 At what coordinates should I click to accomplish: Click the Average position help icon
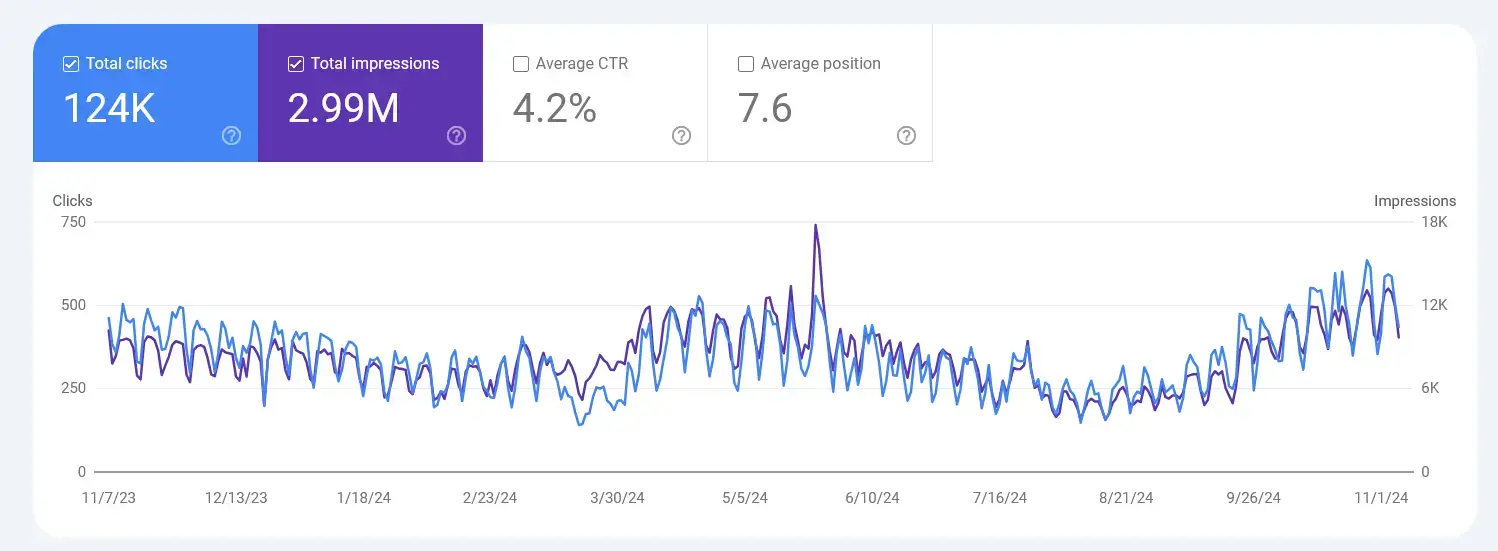906,136
